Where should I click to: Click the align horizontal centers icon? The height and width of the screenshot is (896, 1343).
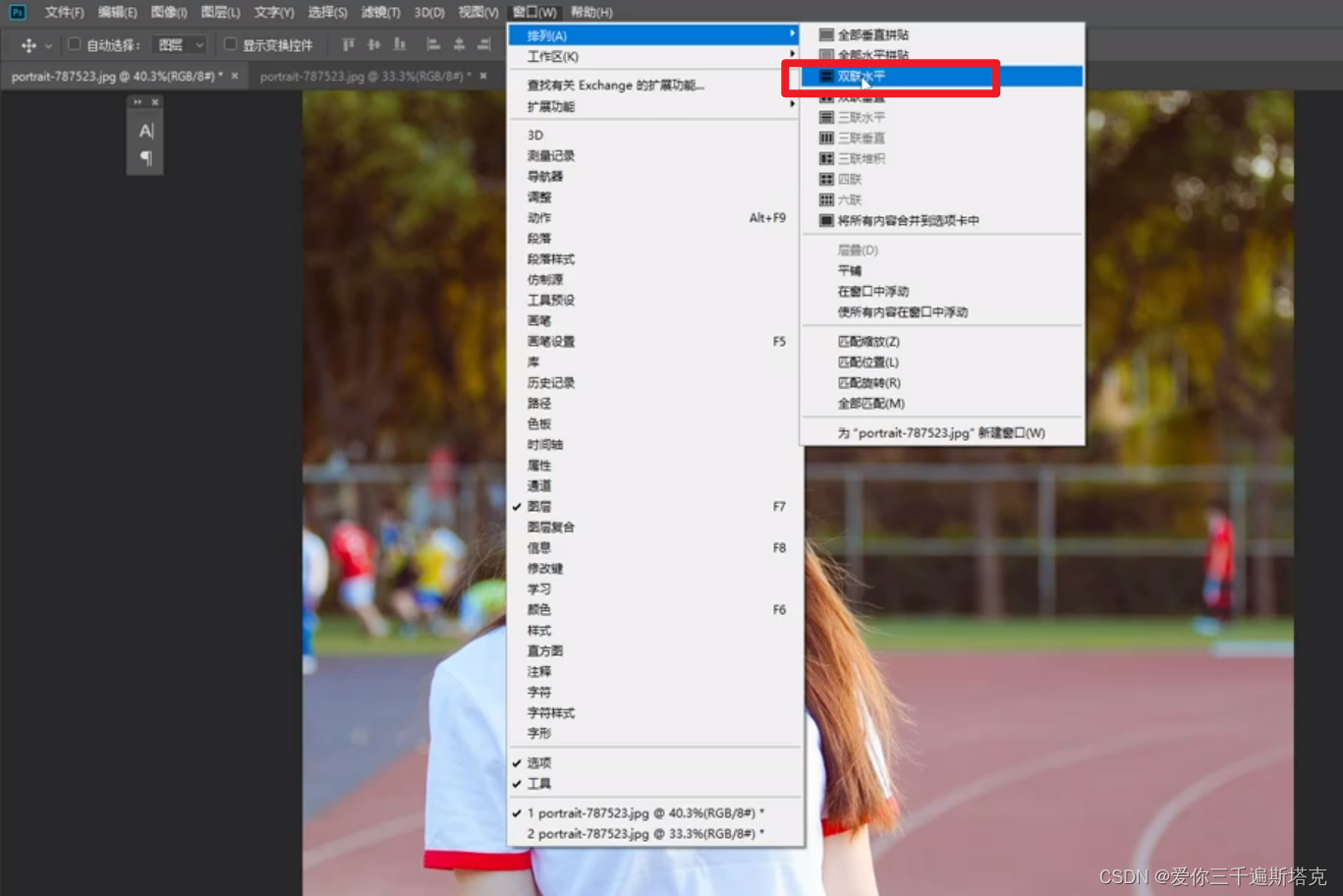point(459,44)
